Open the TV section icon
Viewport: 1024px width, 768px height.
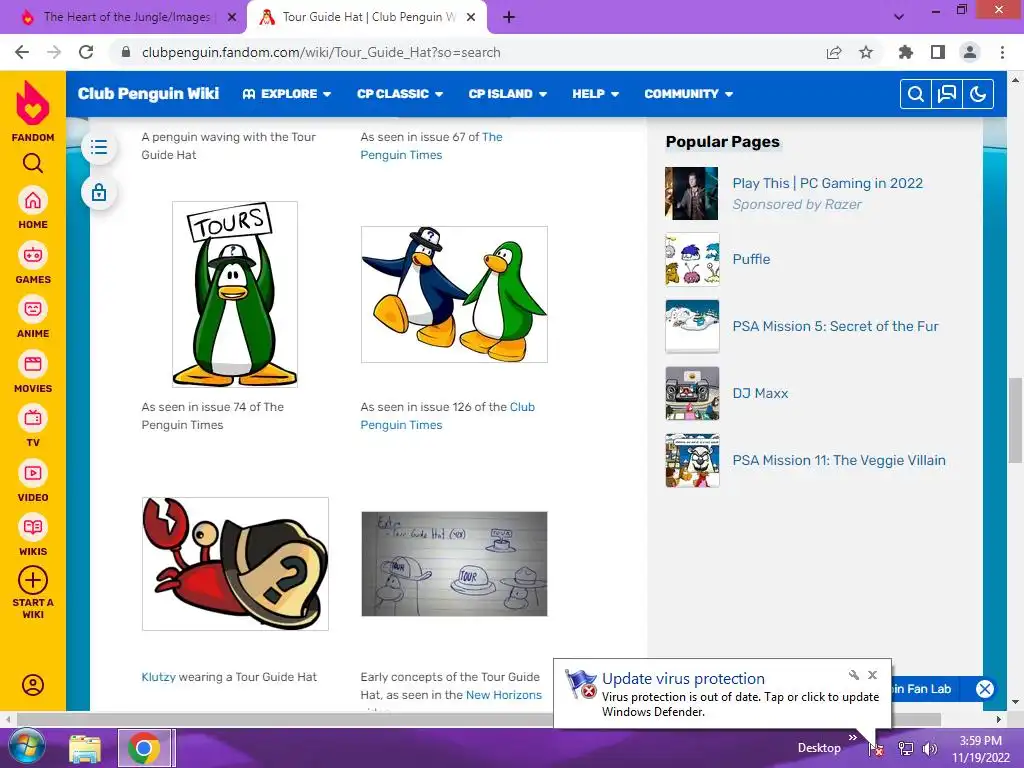(33, 418)
